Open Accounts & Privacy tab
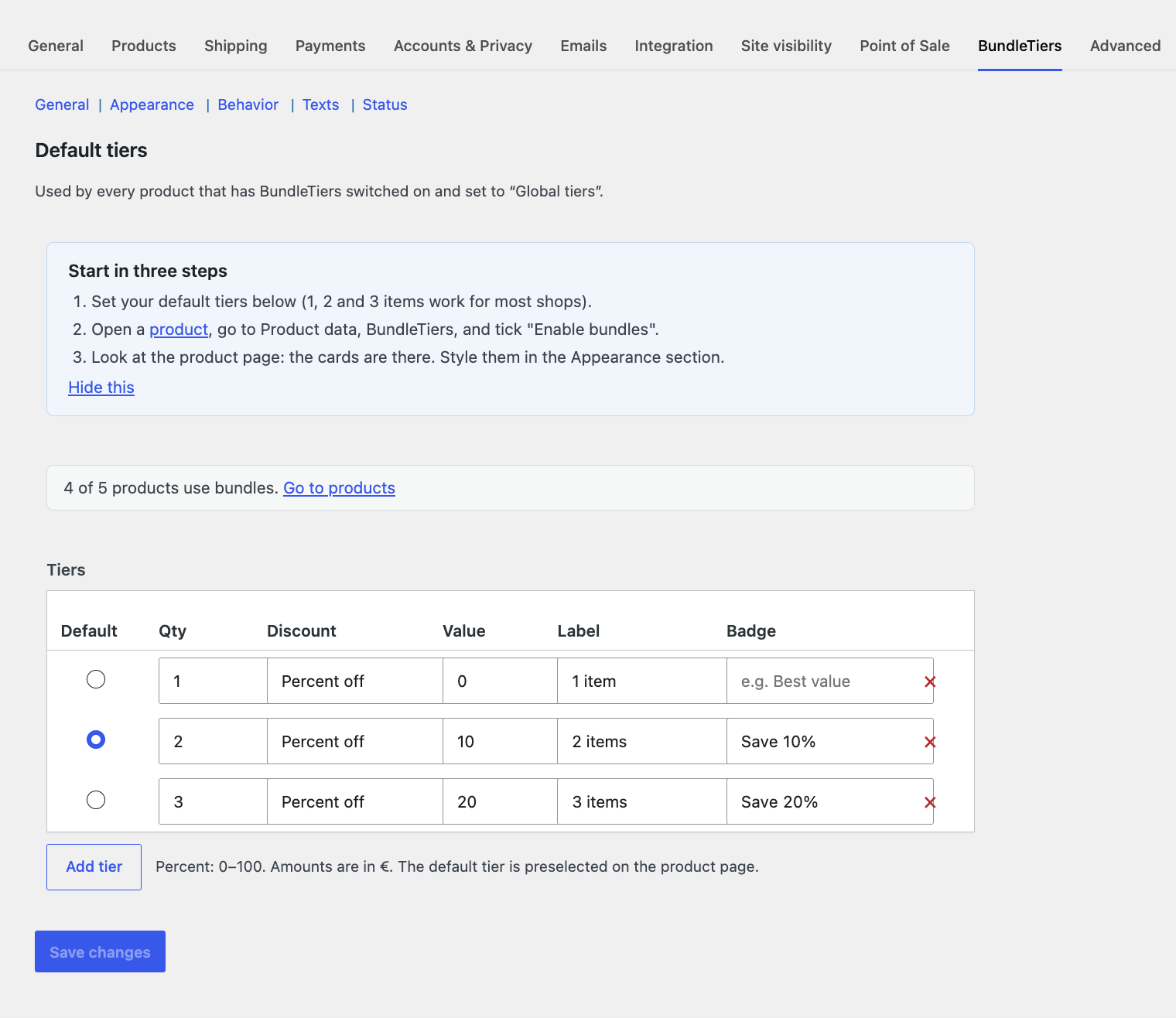Screen dimensions: 1176x1018 click(x=463, y=46)
